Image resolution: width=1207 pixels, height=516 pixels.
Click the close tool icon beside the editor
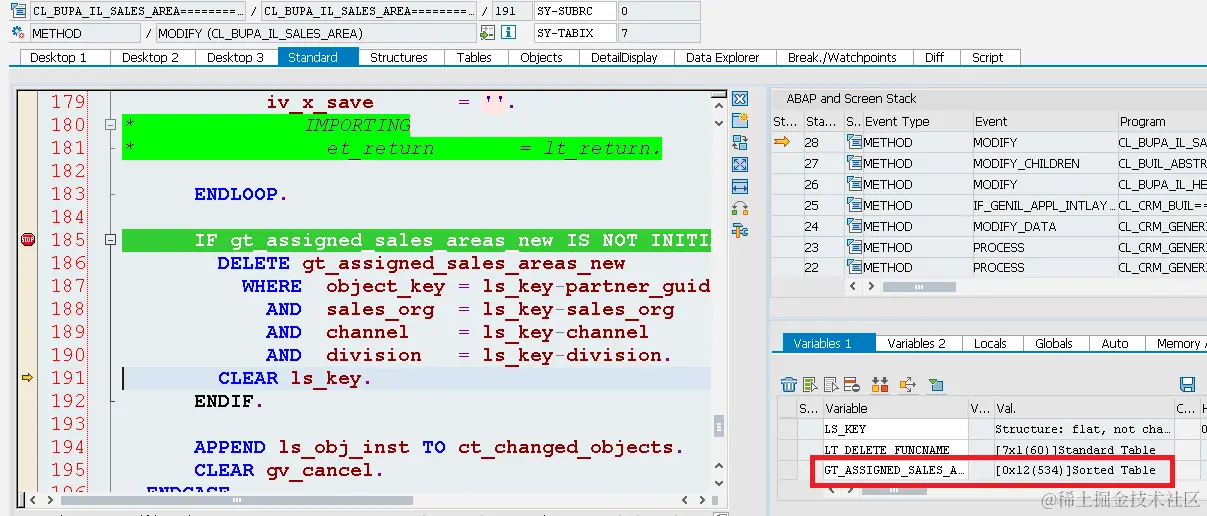tap(740, 99)
